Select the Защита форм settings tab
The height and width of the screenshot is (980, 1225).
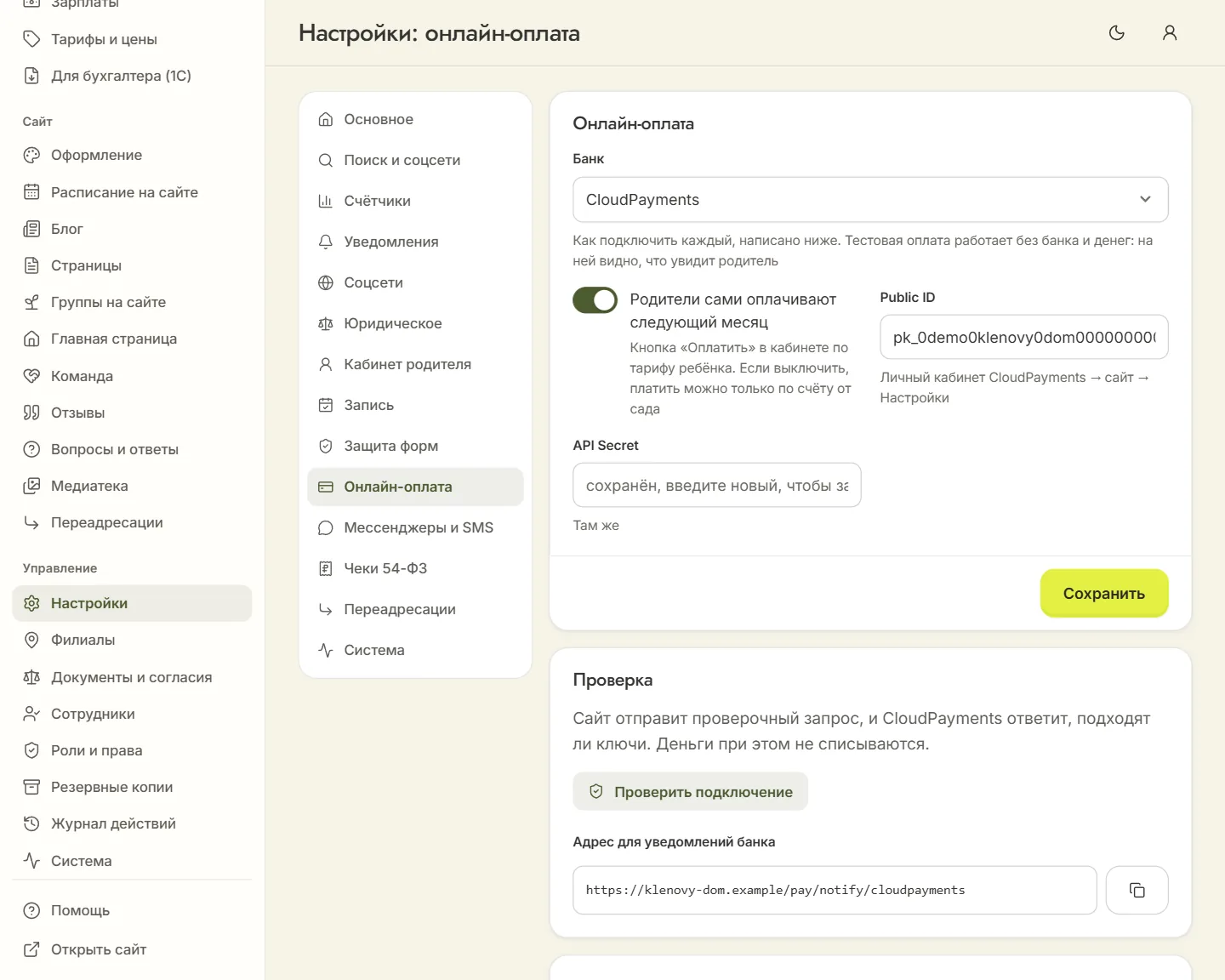(x=415, y=446)
